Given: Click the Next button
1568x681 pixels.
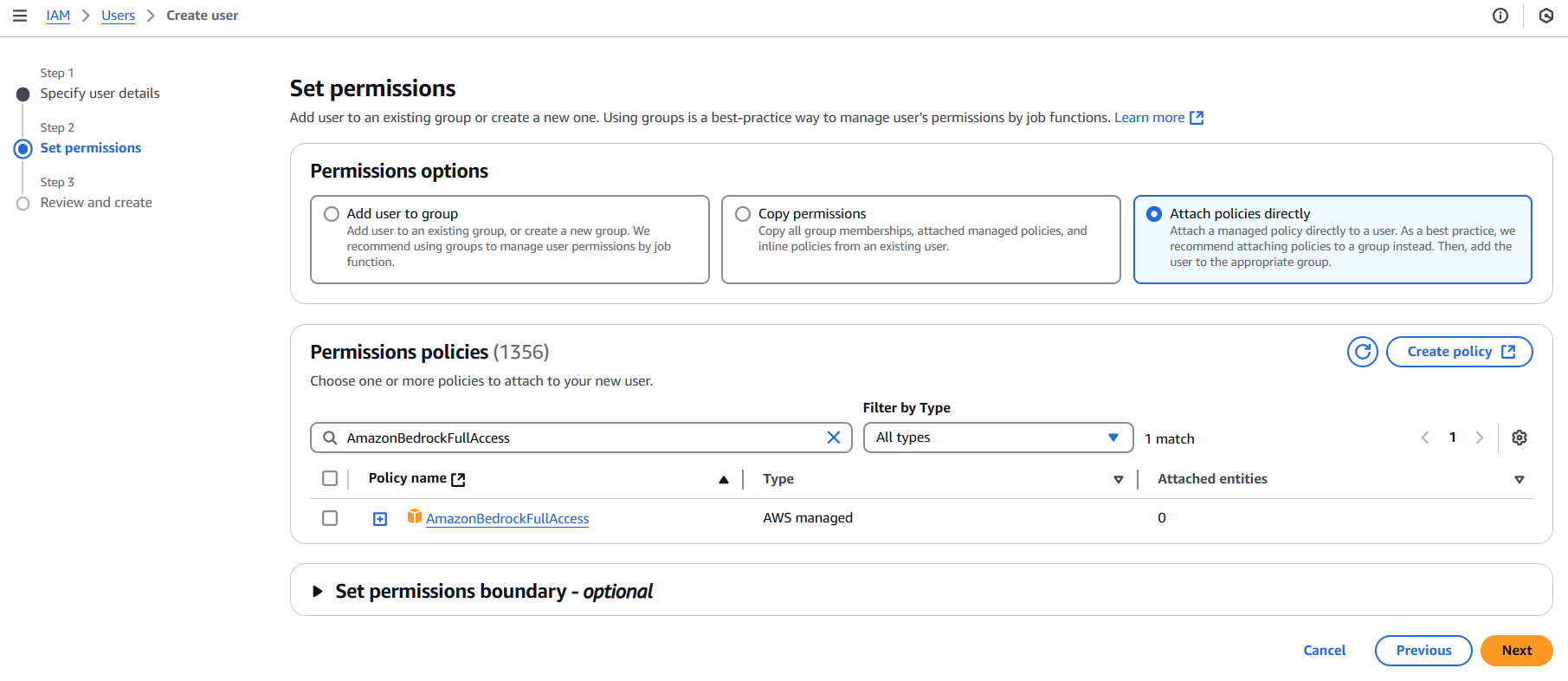Looking at the screenshot, I should coord(1516,651).
